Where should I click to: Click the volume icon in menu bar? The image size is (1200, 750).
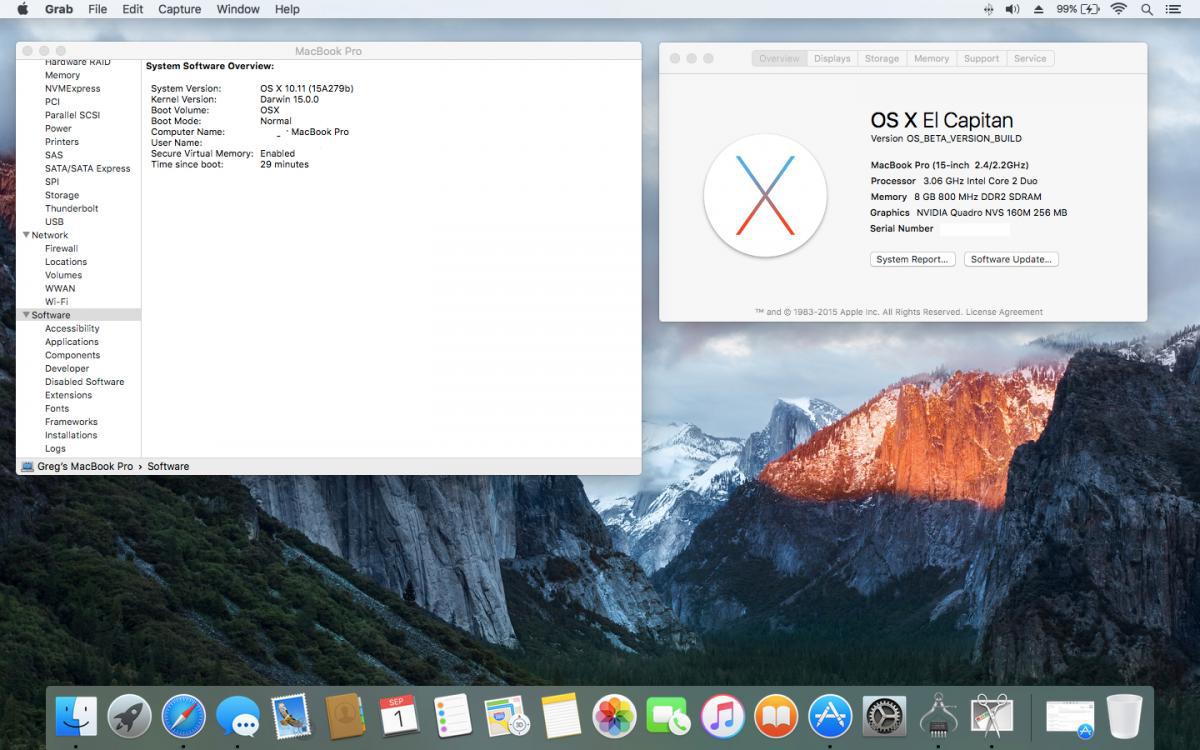[1012, 9]
